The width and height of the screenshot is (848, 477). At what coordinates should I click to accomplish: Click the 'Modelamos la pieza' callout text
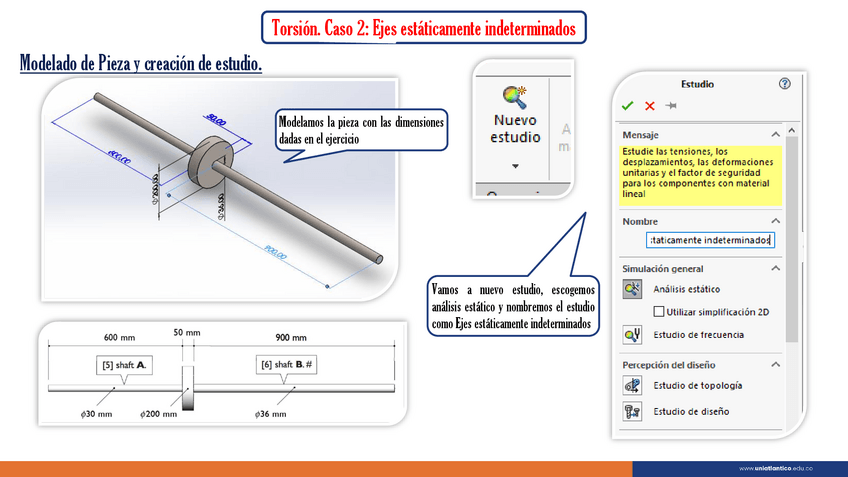[x=361, y=130]
